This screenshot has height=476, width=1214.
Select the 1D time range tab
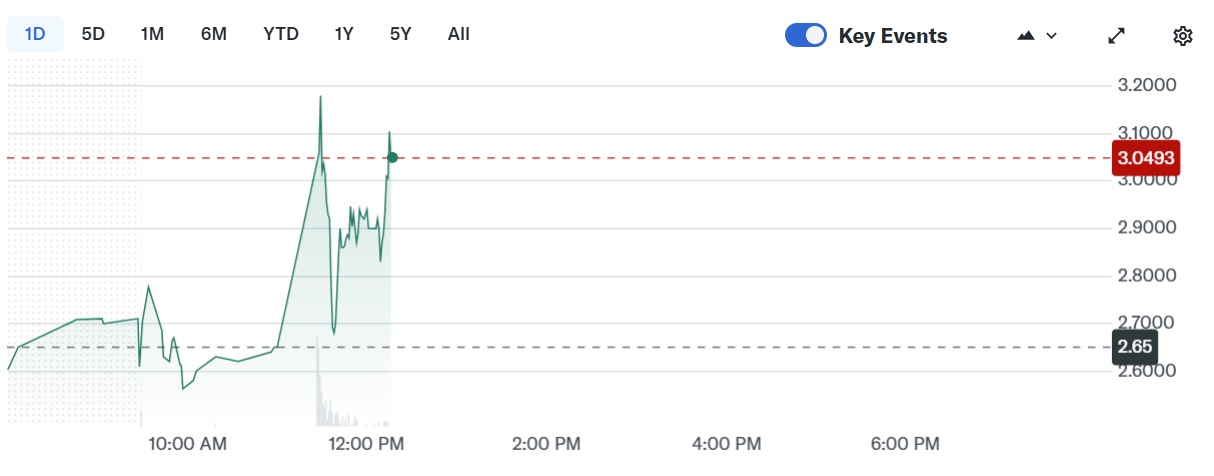tap(35, 34)
